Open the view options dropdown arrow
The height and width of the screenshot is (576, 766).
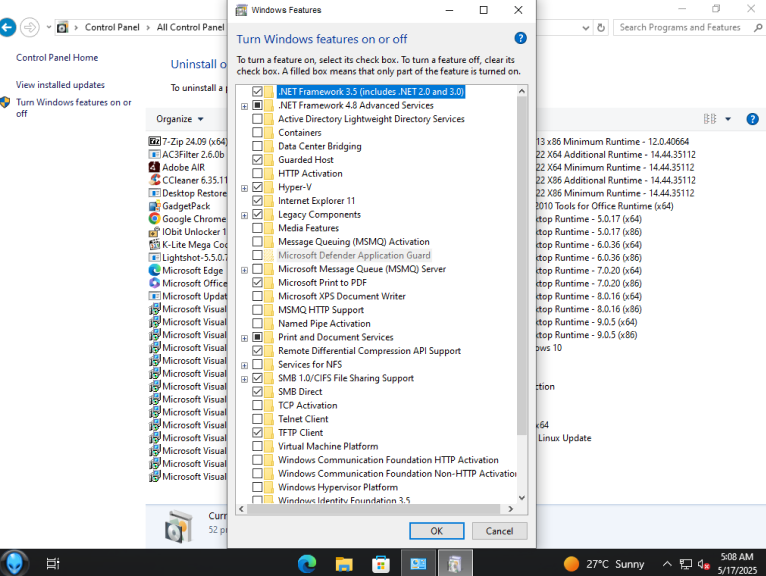(x=728, y=119)
